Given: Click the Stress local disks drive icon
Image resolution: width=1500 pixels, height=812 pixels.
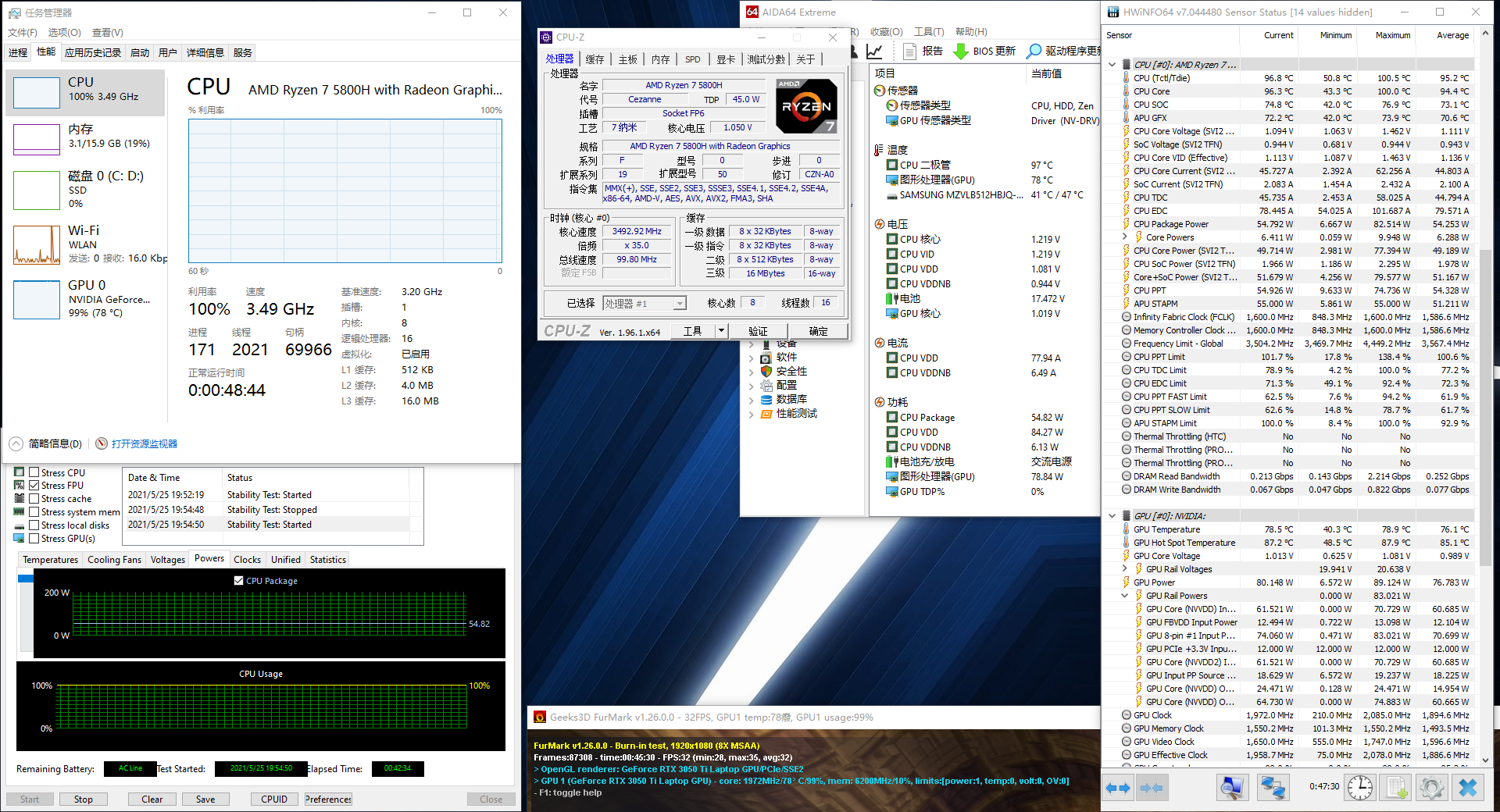Looking at the screenshot, I should 19,525.
